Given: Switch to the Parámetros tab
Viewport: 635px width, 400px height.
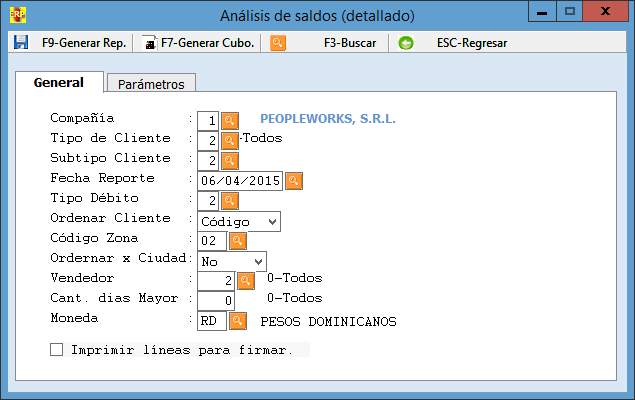Looking at the screenshot, I should coord(151,84).
